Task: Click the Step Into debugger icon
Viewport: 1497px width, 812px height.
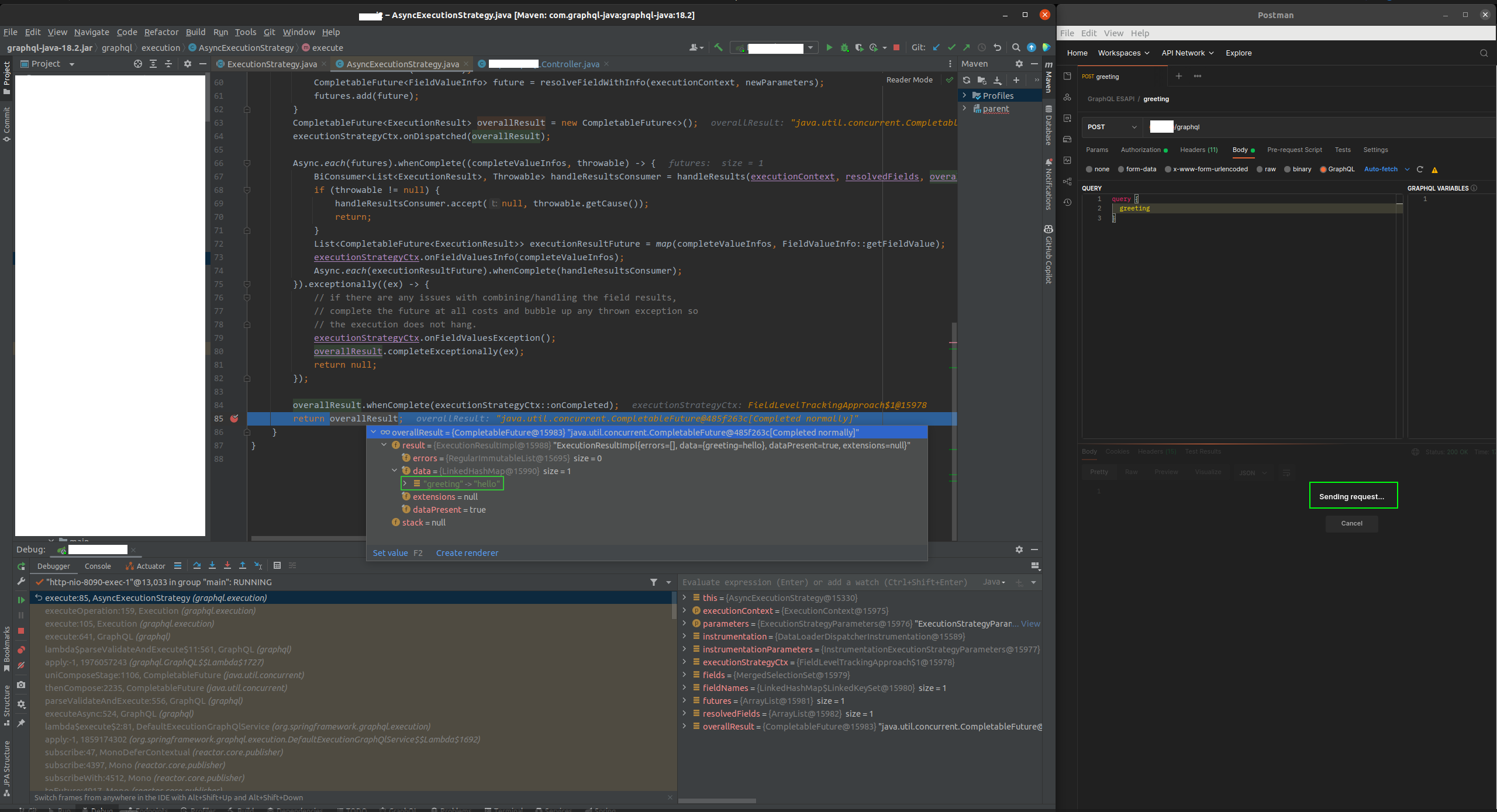Action: tap(212, 565)
